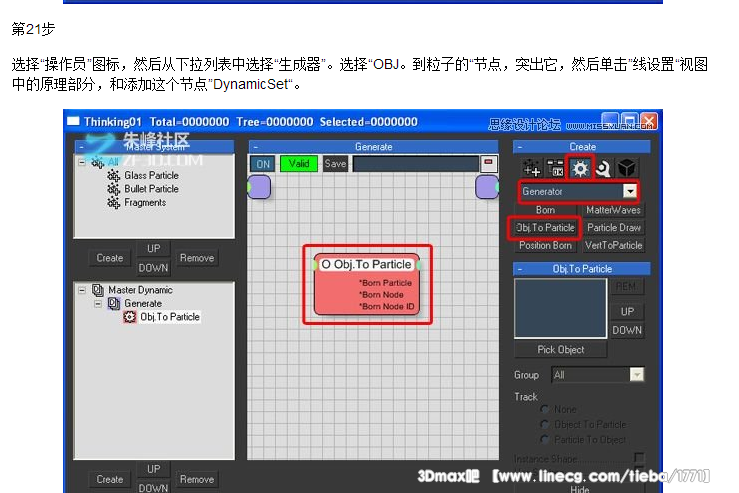Open the Generator dropdown list

630,191
